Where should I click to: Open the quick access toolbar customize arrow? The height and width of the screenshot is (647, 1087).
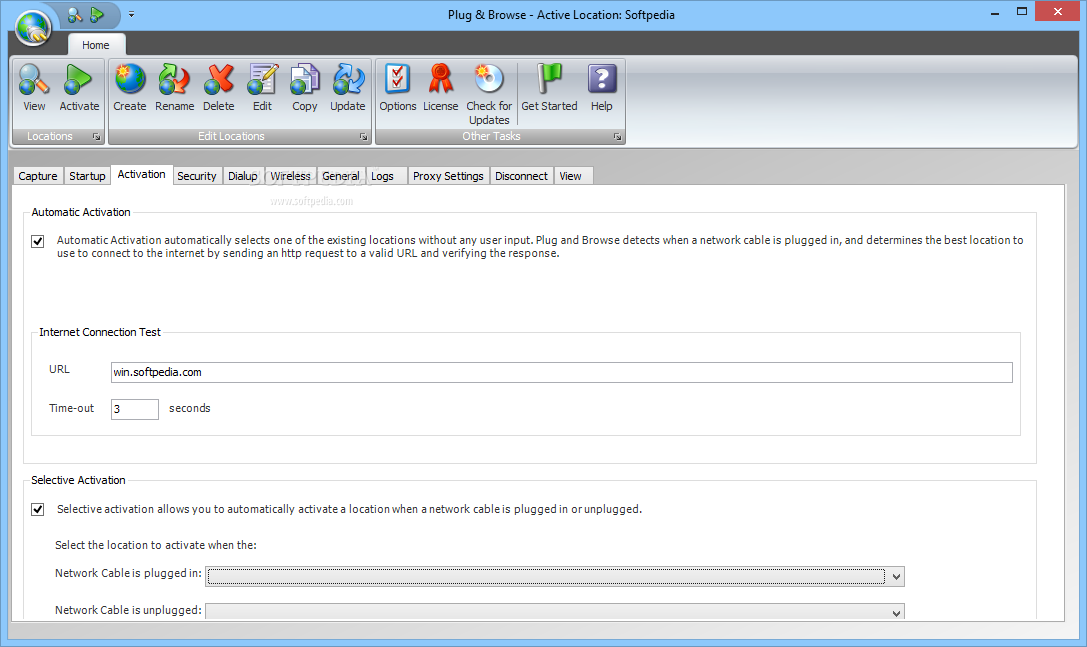click(131, 15)
